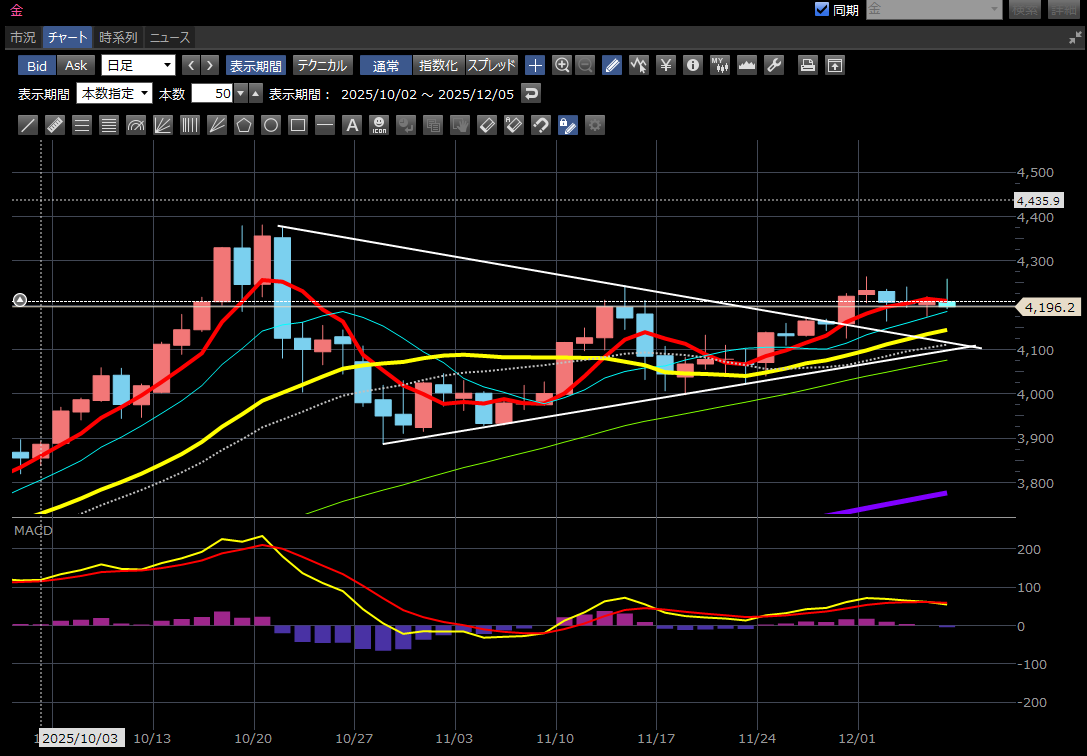
Task: Toggle the 同期 sync checkbox
Action: click(x=822, y=9)
